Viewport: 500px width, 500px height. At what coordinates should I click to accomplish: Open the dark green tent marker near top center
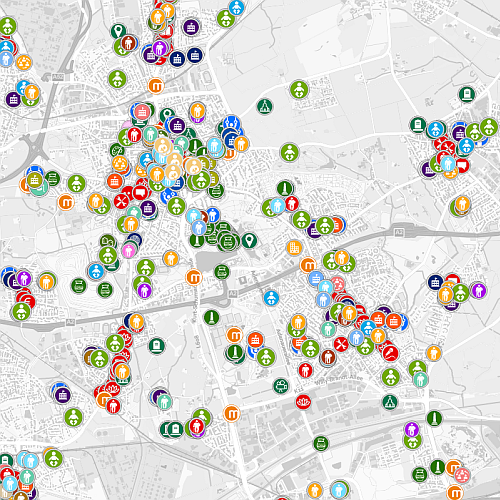(265, 106)
